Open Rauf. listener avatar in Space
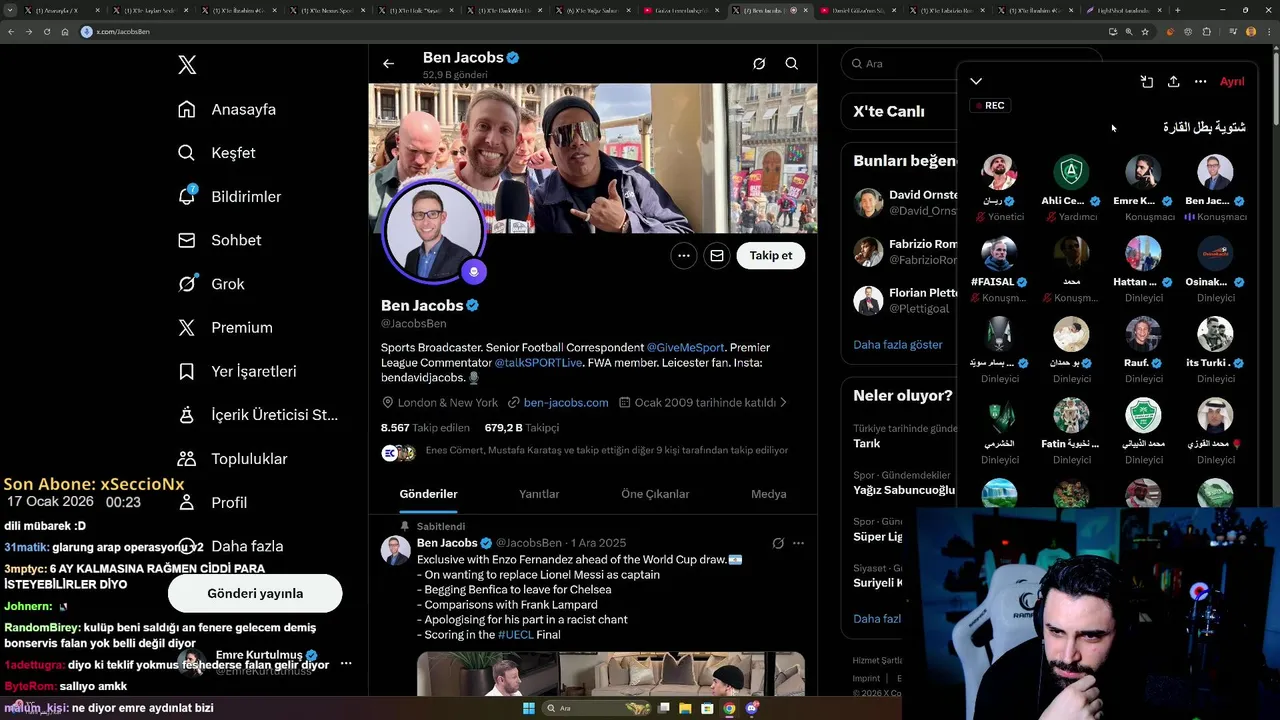 pyautogui.click(x=1143, y=335)
